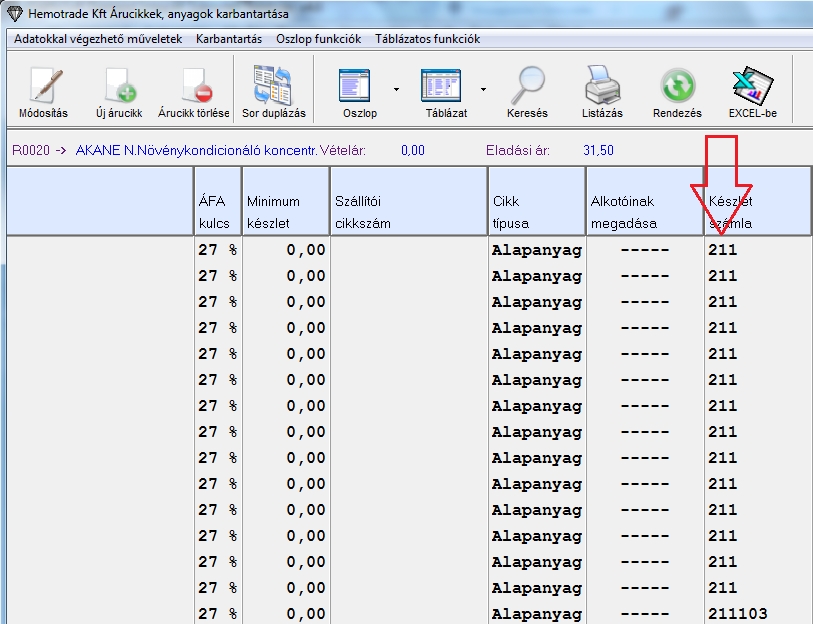
Task: Select the cell containing 211103
Action: click(738, 614)
